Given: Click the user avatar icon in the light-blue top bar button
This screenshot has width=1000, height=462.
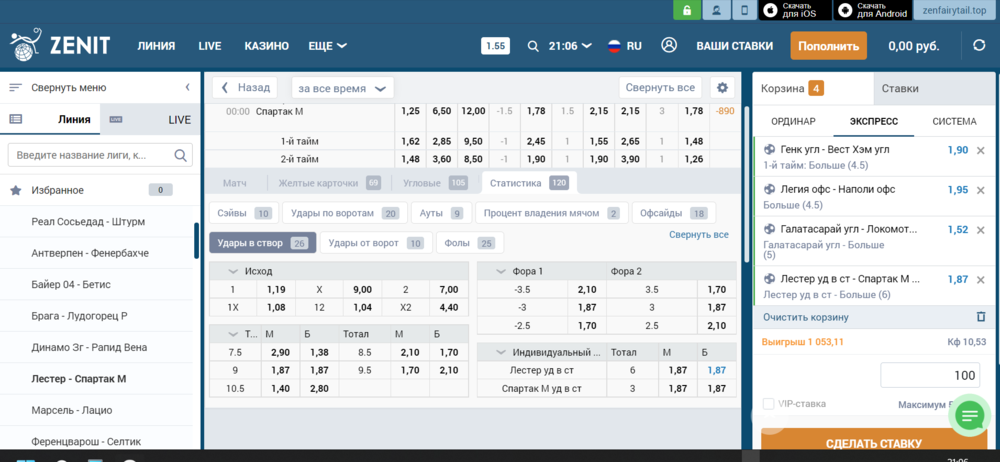Looking at the screenshot, I should tap(716, 10).
